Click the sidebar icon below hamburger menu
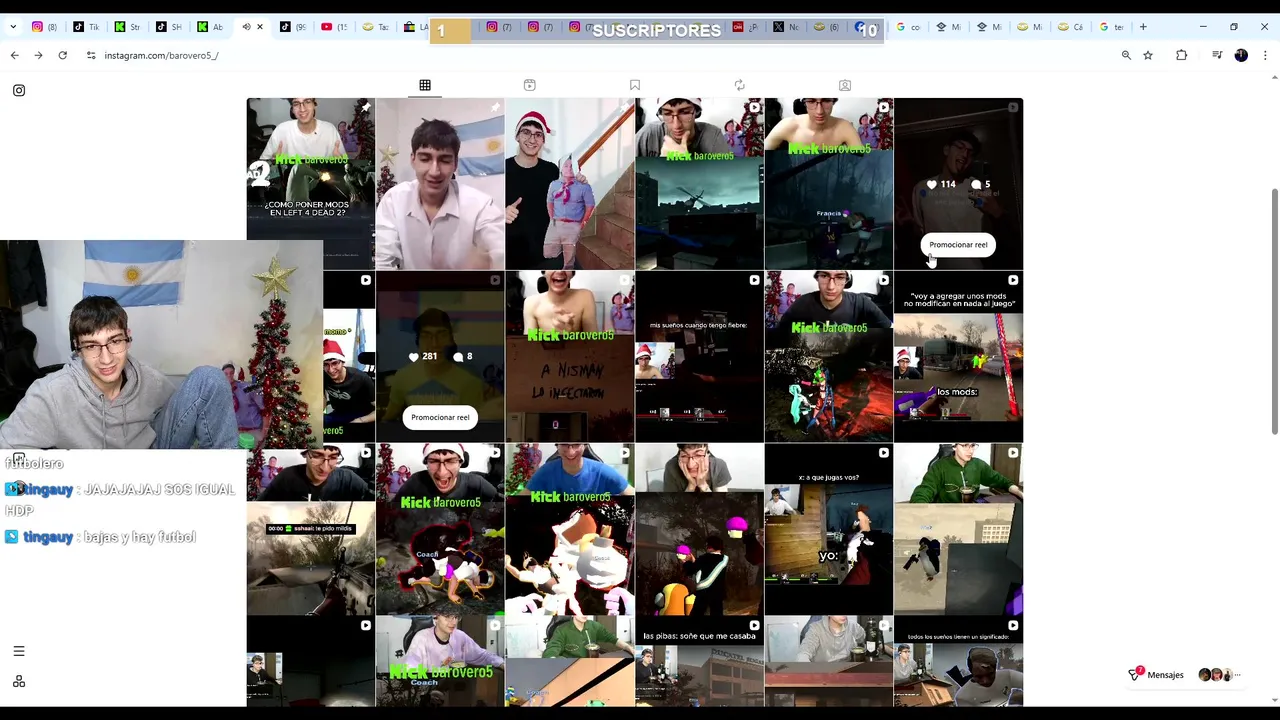The image size is (1280, 720). pos(19,681)
